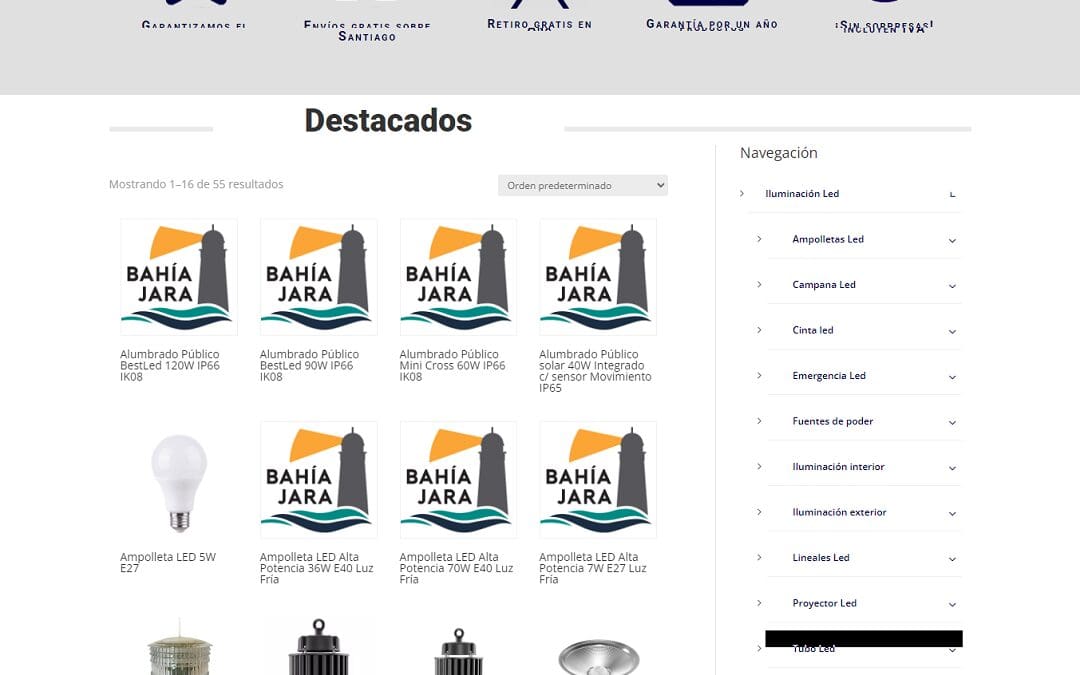Click the Alumbrado Público BestLed 90W IP66 title
1080x675 pixels.
pos(309,365)
